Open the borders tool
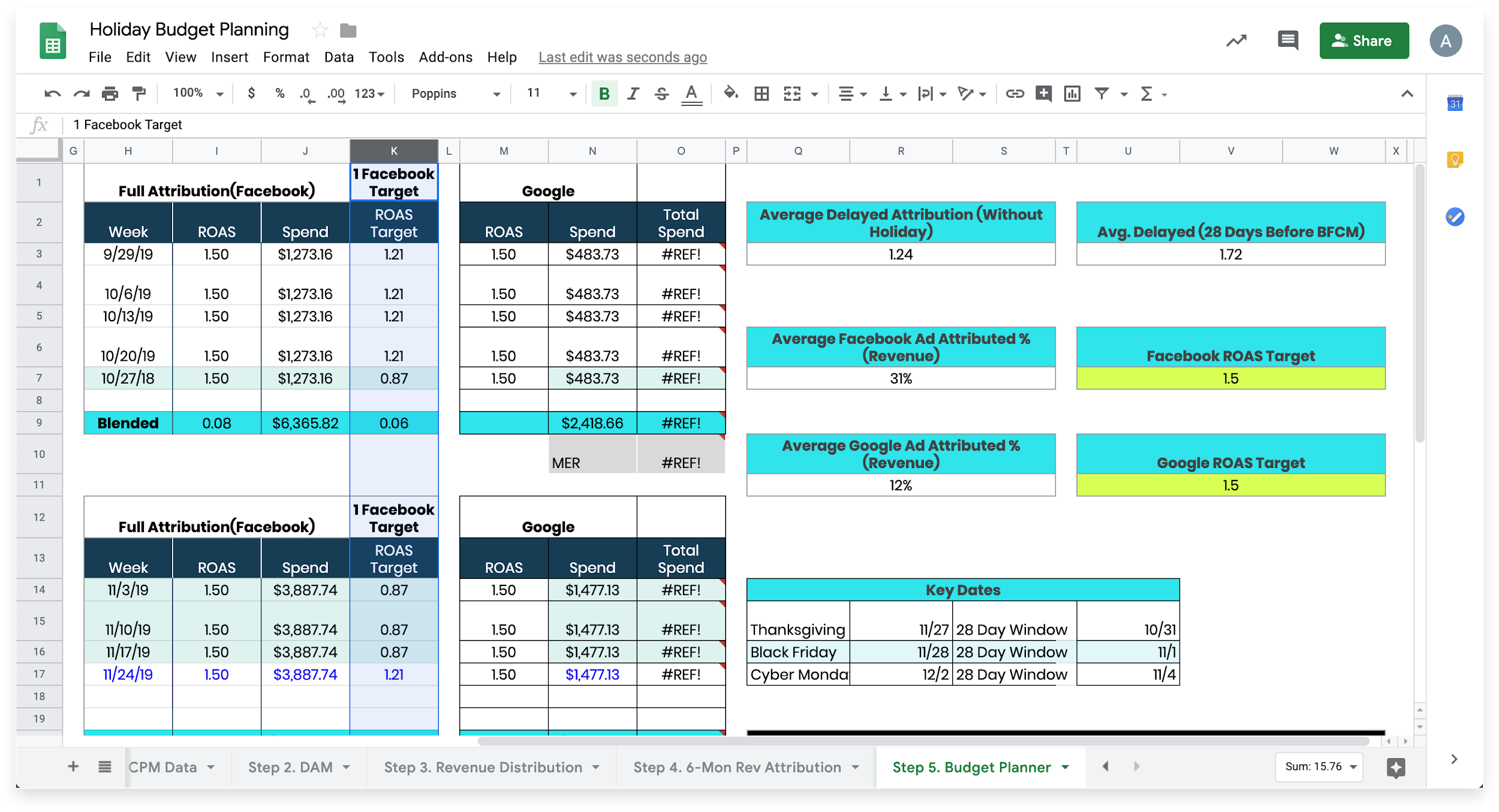Image resolution: width=1499 pixels, height=812 pixels. (761, 93)
